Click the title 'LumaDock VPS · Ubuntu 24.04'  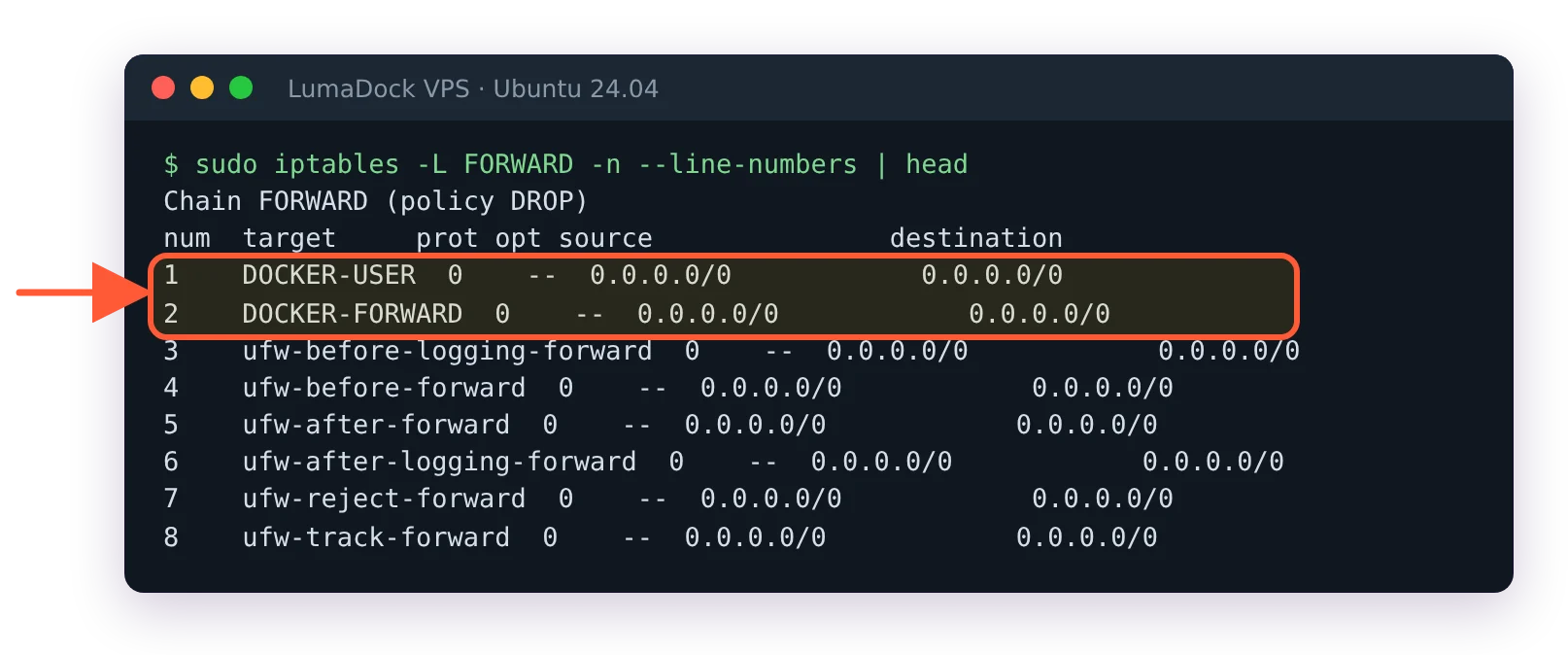[x=473, y=88]
